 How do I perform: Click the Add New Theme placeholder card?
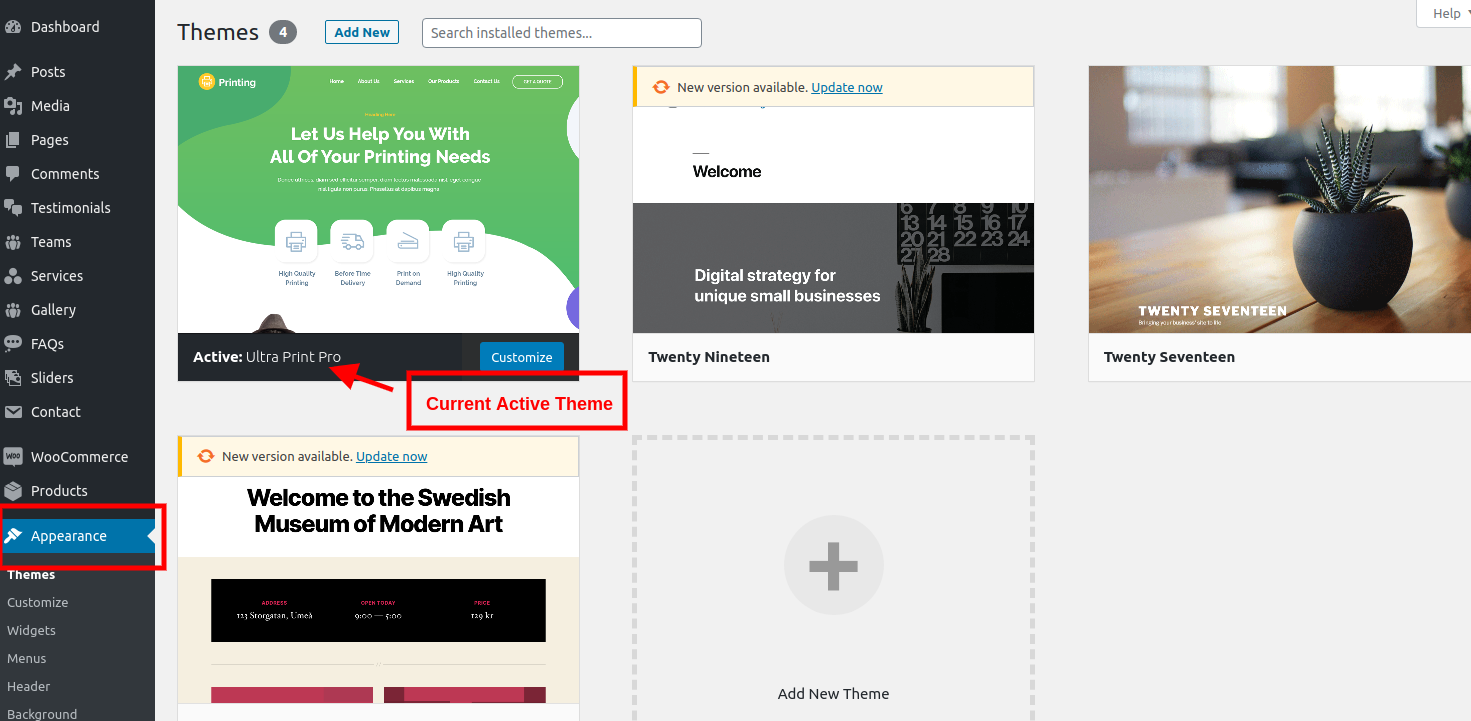point(833,579)
